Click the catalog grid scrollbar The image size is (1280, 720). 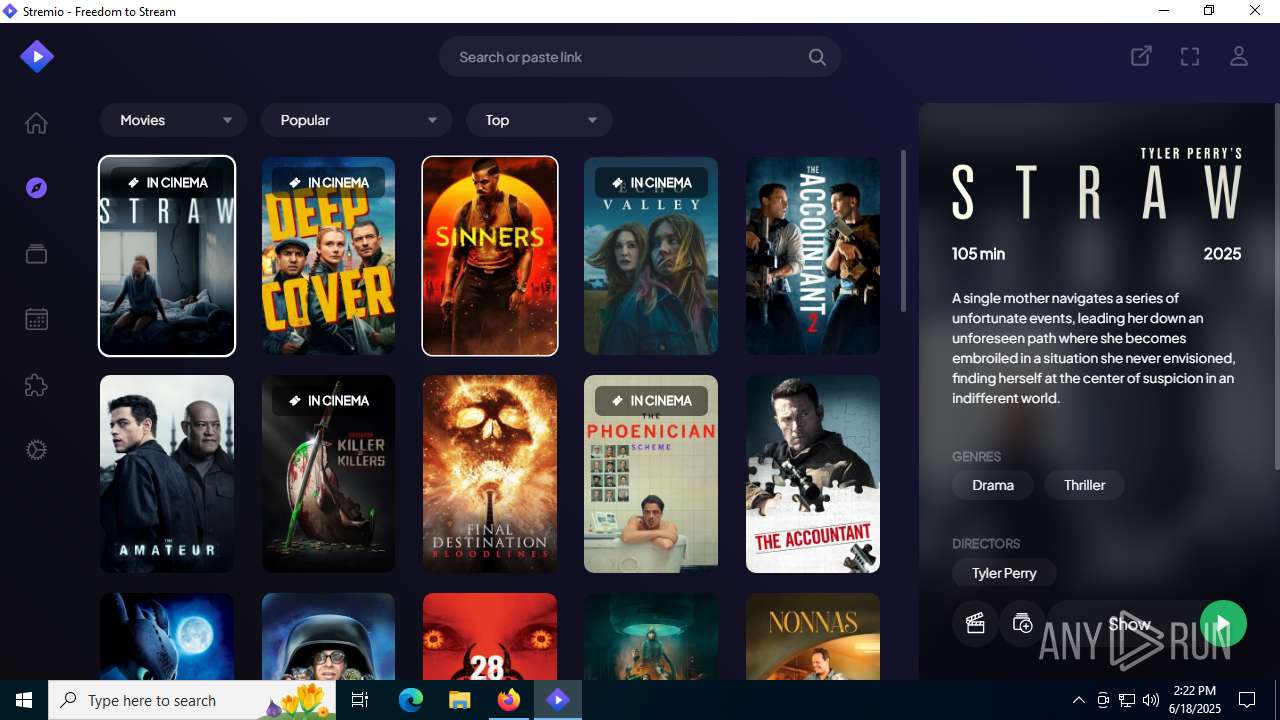point(904,230)
